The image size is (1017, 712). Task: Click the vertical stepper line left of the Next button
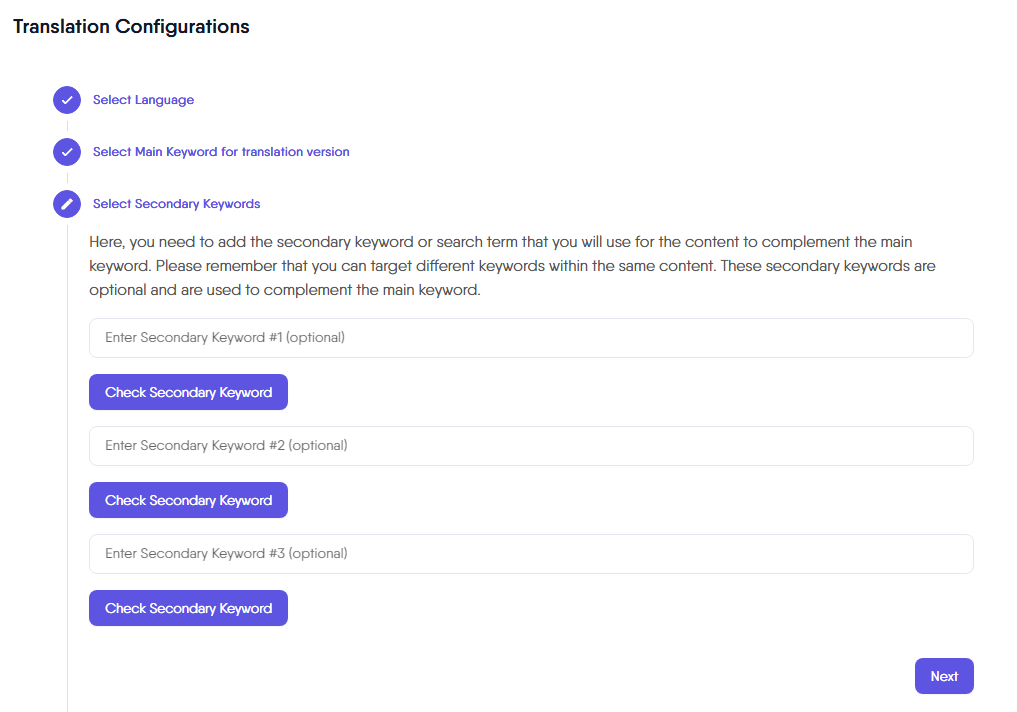(67, 676)
